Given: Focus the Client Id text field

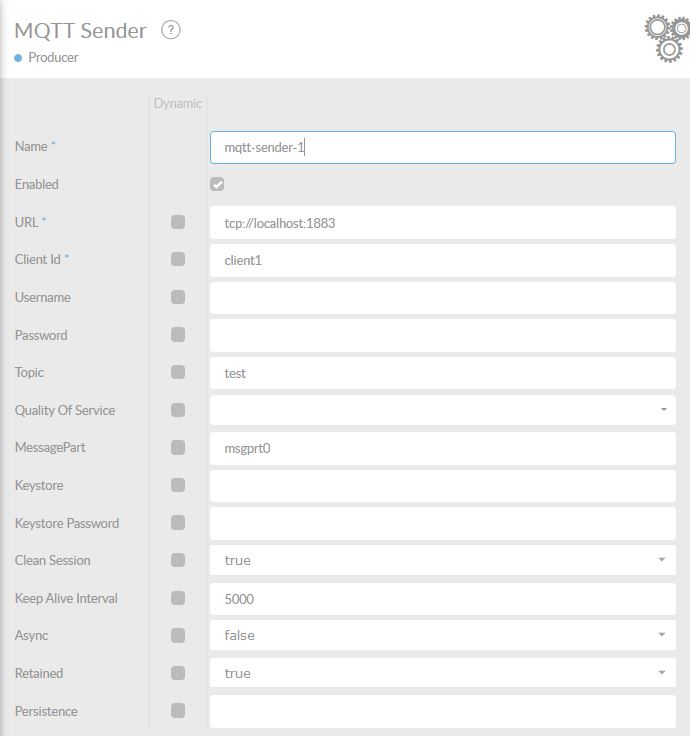Looking at the screenshot, I should click(x=442, y=260).
